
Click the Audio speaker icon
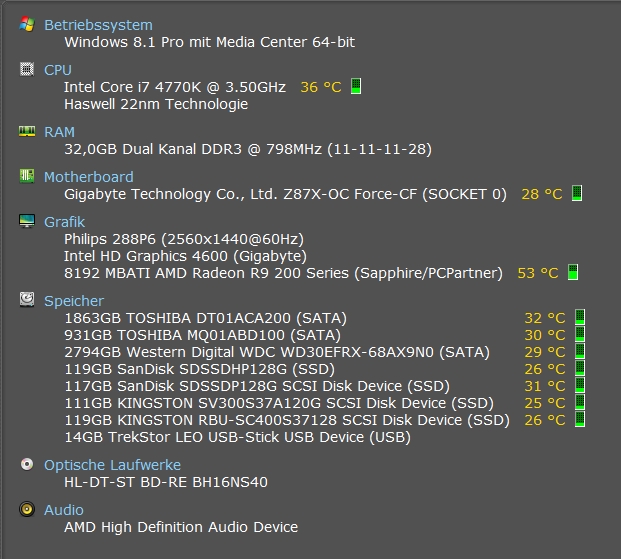27,510
